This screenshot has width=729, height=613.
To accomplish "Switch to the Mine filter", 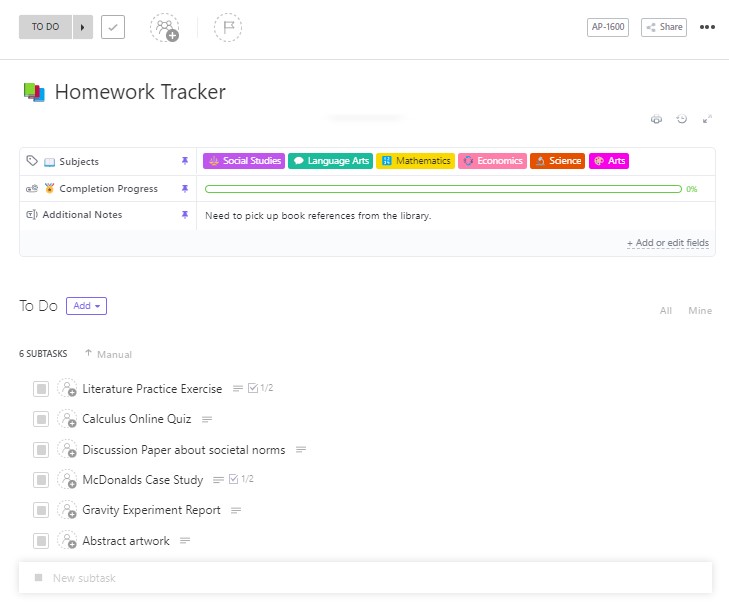I will [700, 311].
